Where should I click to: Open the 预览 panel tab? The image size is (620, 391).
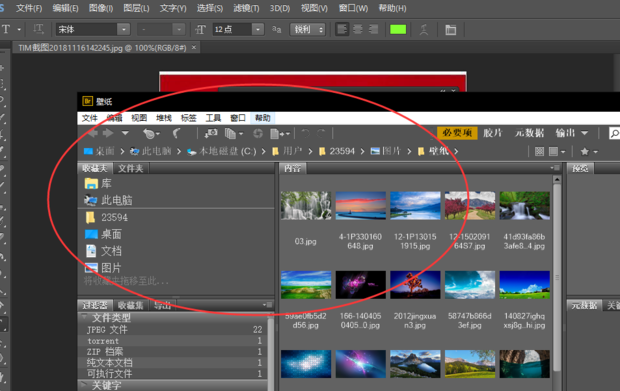[x=580, y=168]
